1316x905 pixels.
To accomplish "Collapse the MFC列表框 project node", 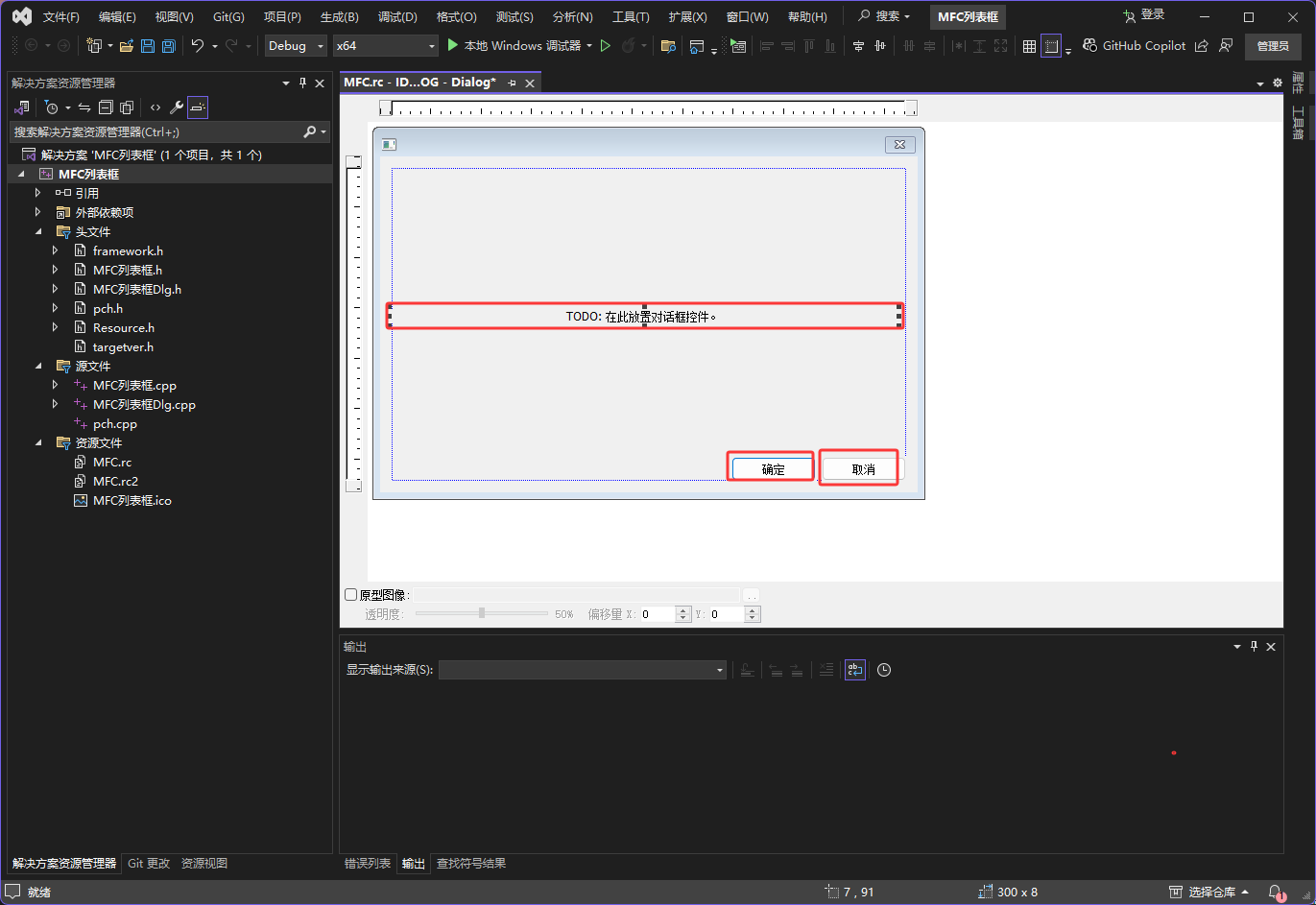I will click(21, 174).
